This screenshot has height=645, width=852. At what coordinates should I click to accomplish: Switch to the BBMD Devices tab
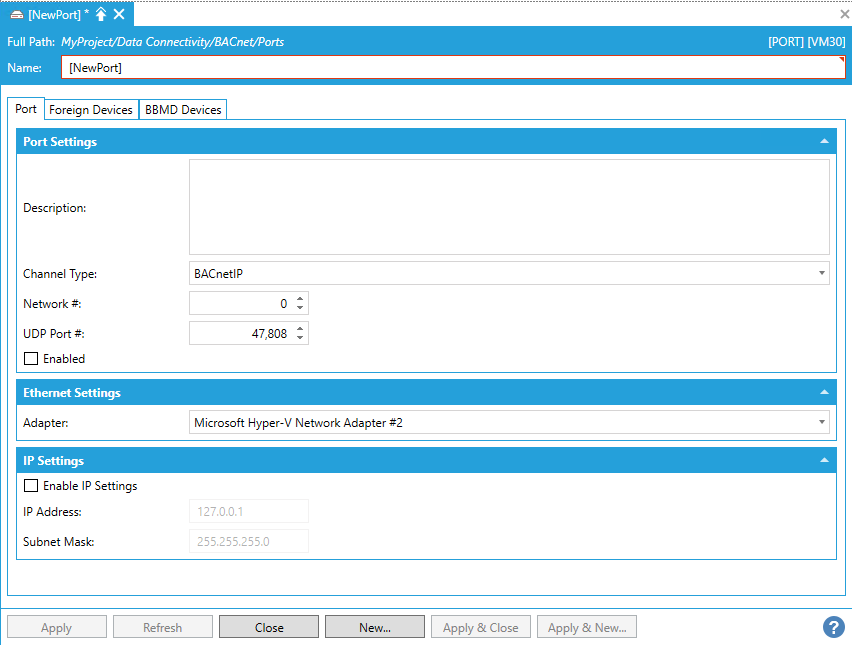(183, 110)
